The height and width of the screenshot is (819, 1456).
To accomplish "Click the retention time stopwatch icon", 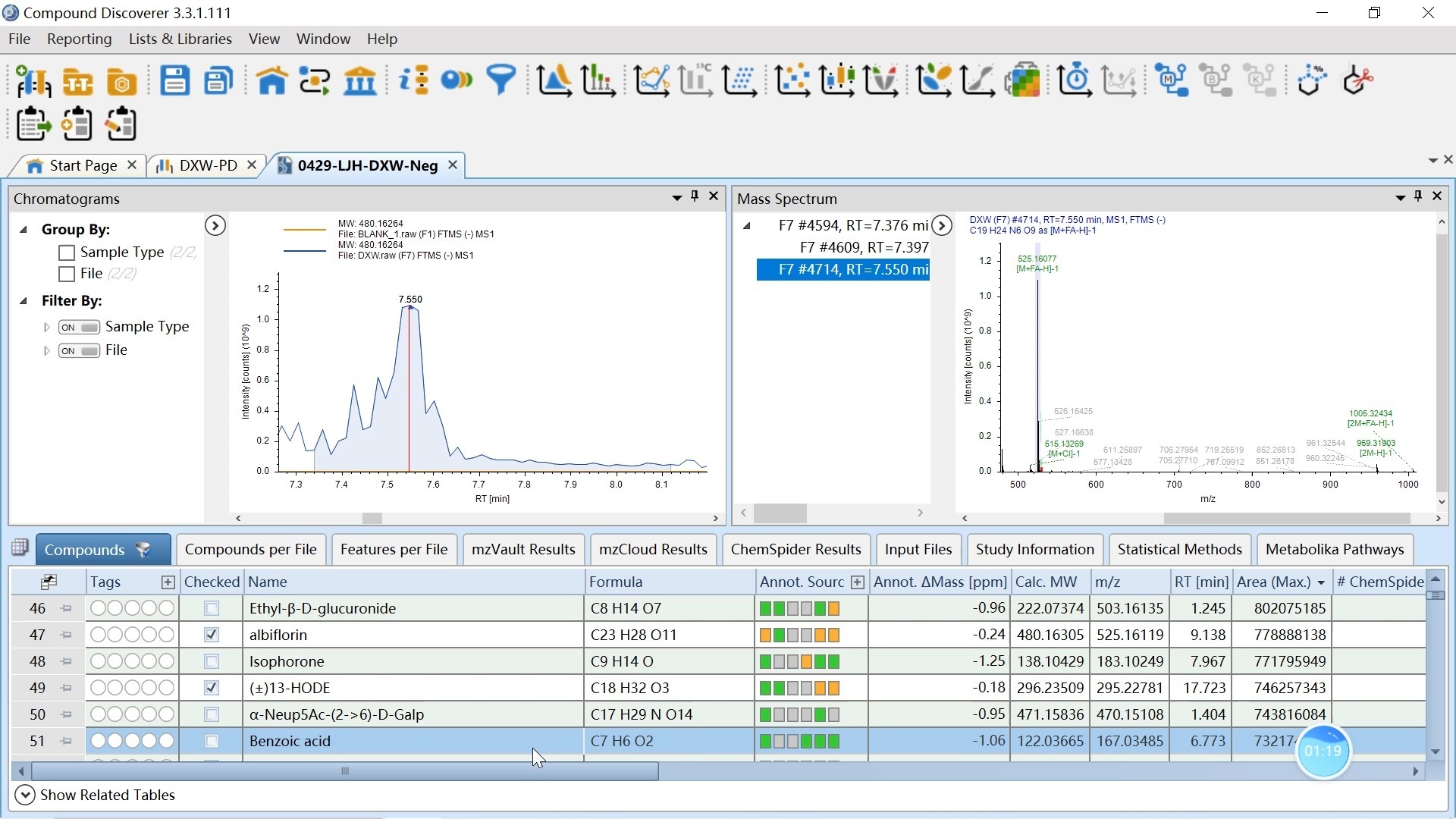I will [x=1075, y=80].
